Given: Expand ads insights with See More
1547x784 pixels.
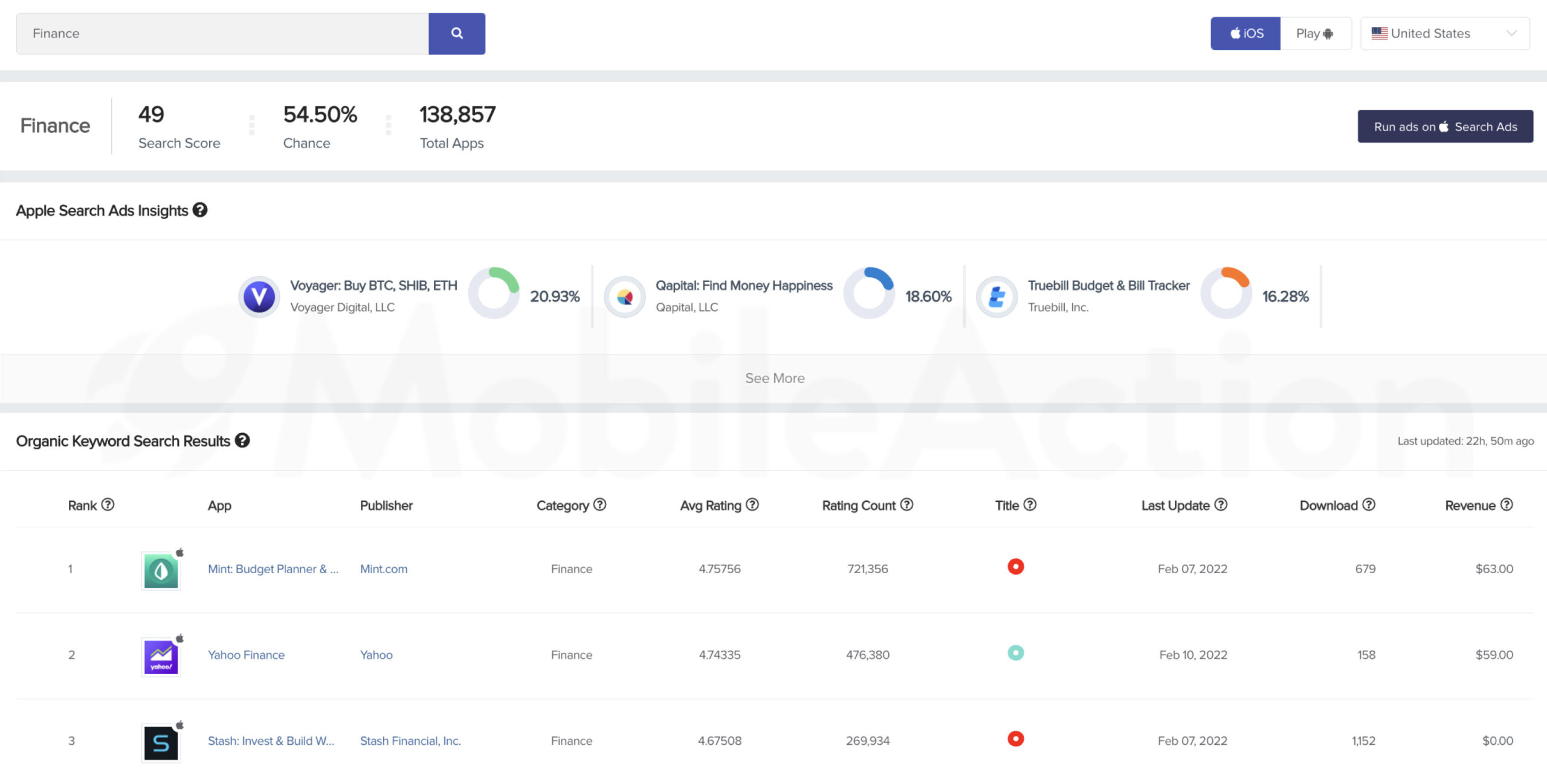Looking at the screenshot, I should coord(775,378).
